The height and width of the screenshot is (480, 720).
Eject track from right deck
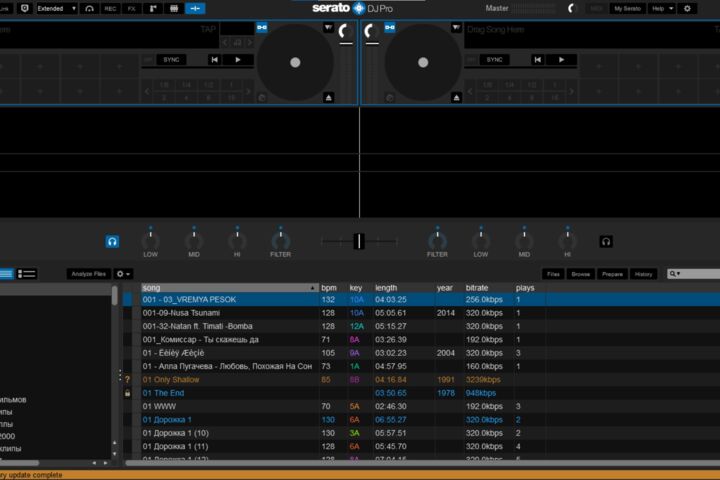coord(456,97)
